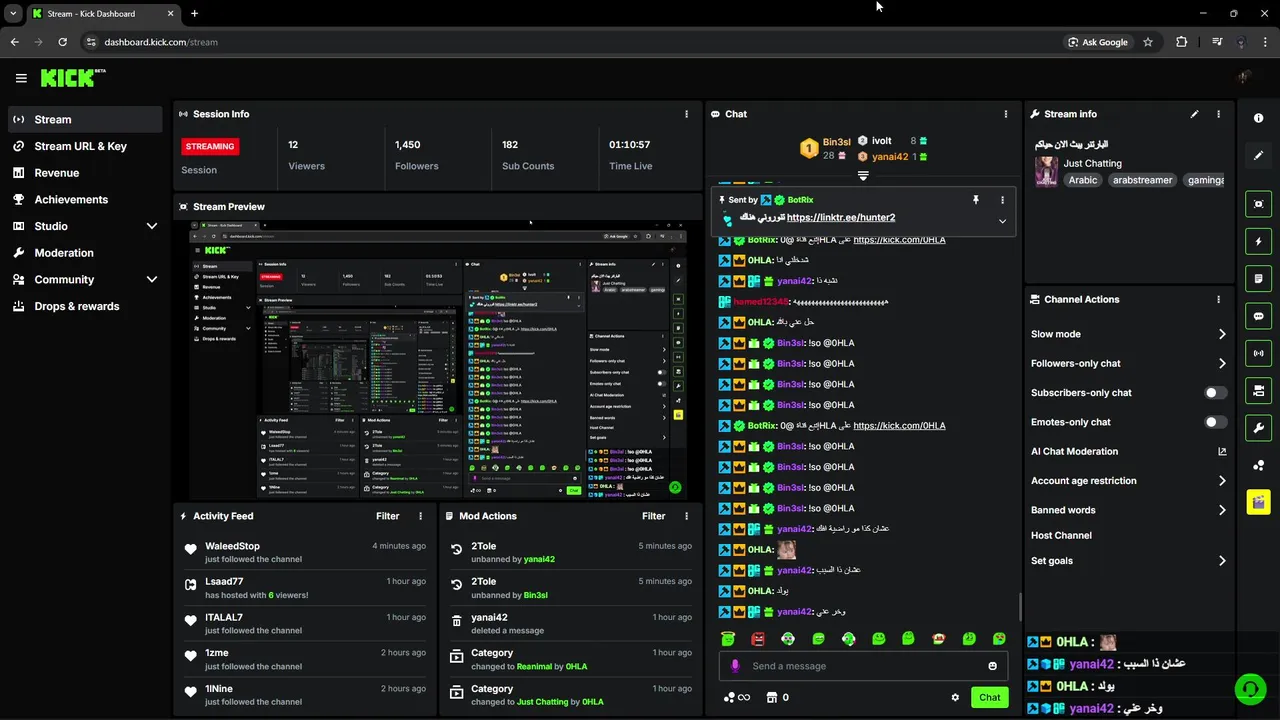Open Channel Actions panel options menu
Screen dimensions: 1280x720
click(x=1218, y=299)
